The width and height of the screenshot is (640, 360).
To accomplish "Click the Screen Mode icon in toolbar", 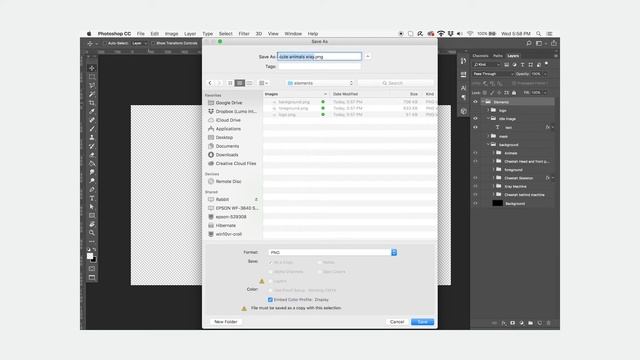I will pos(92,278).
